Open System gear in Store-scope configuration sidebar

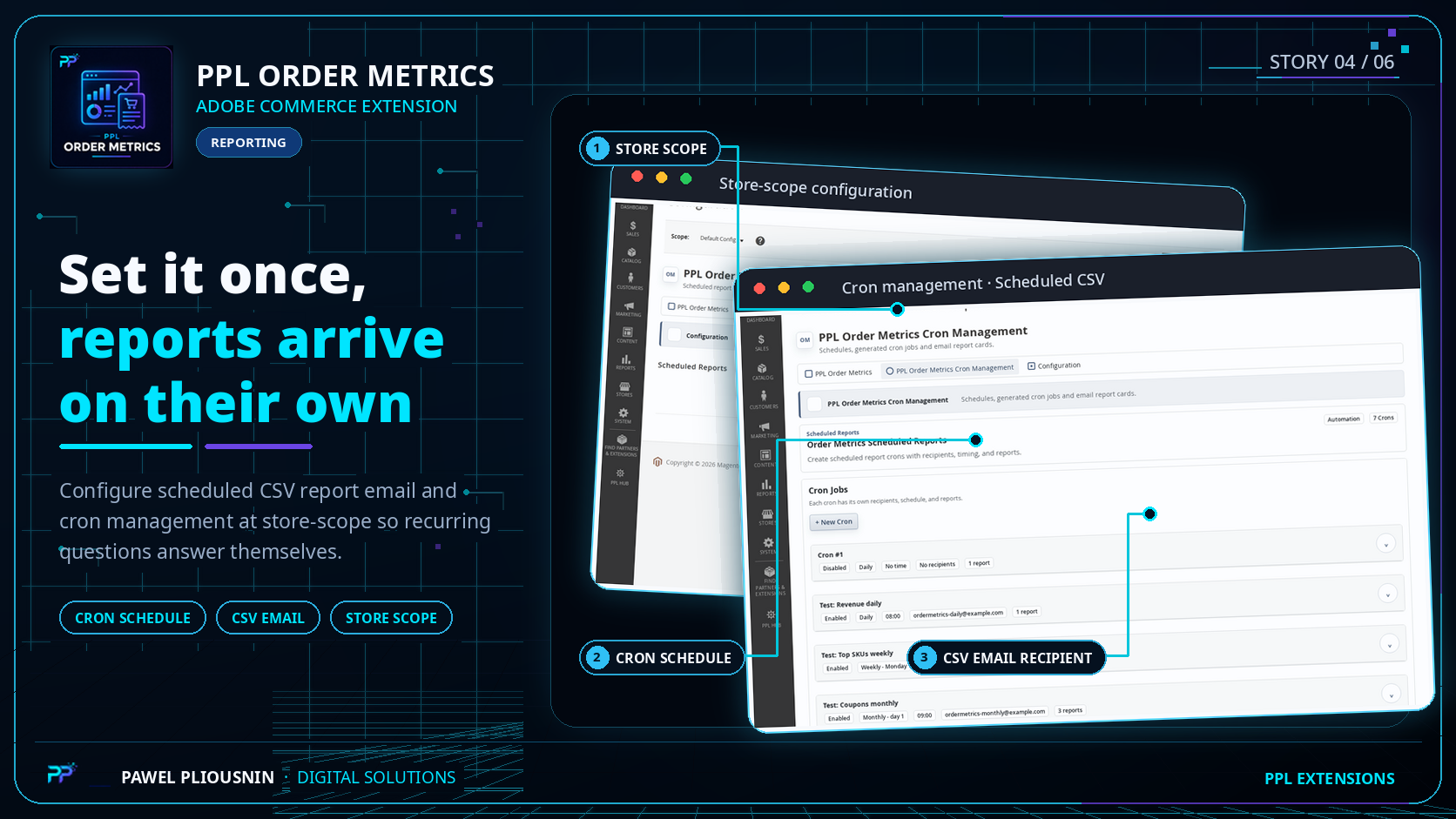(x=624, y=415)
